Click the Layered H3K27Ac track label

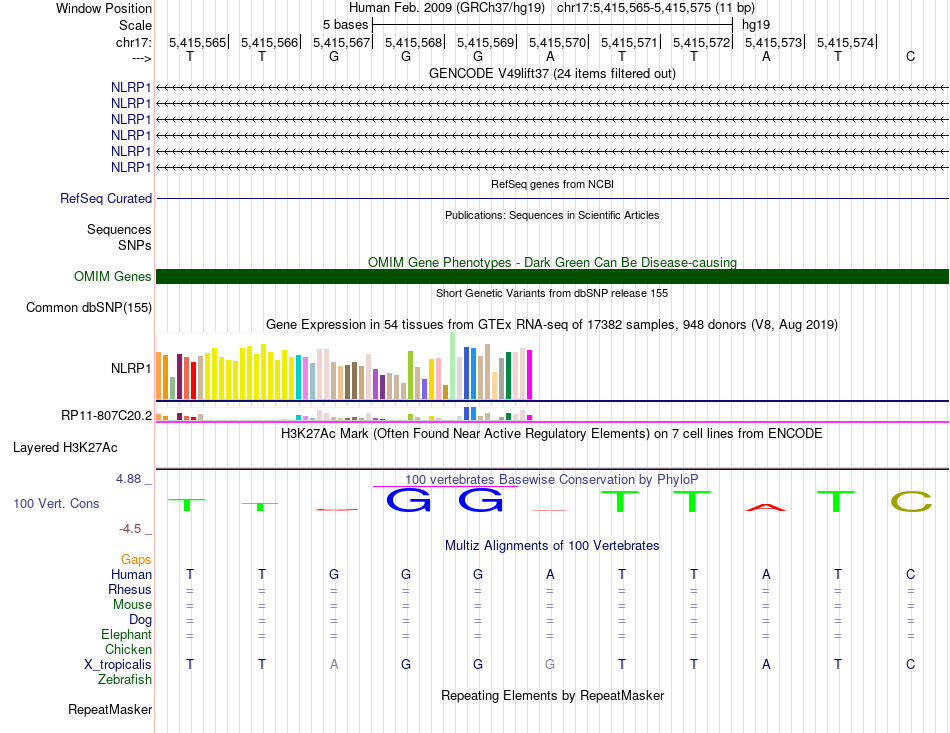(x=65, y=448)
